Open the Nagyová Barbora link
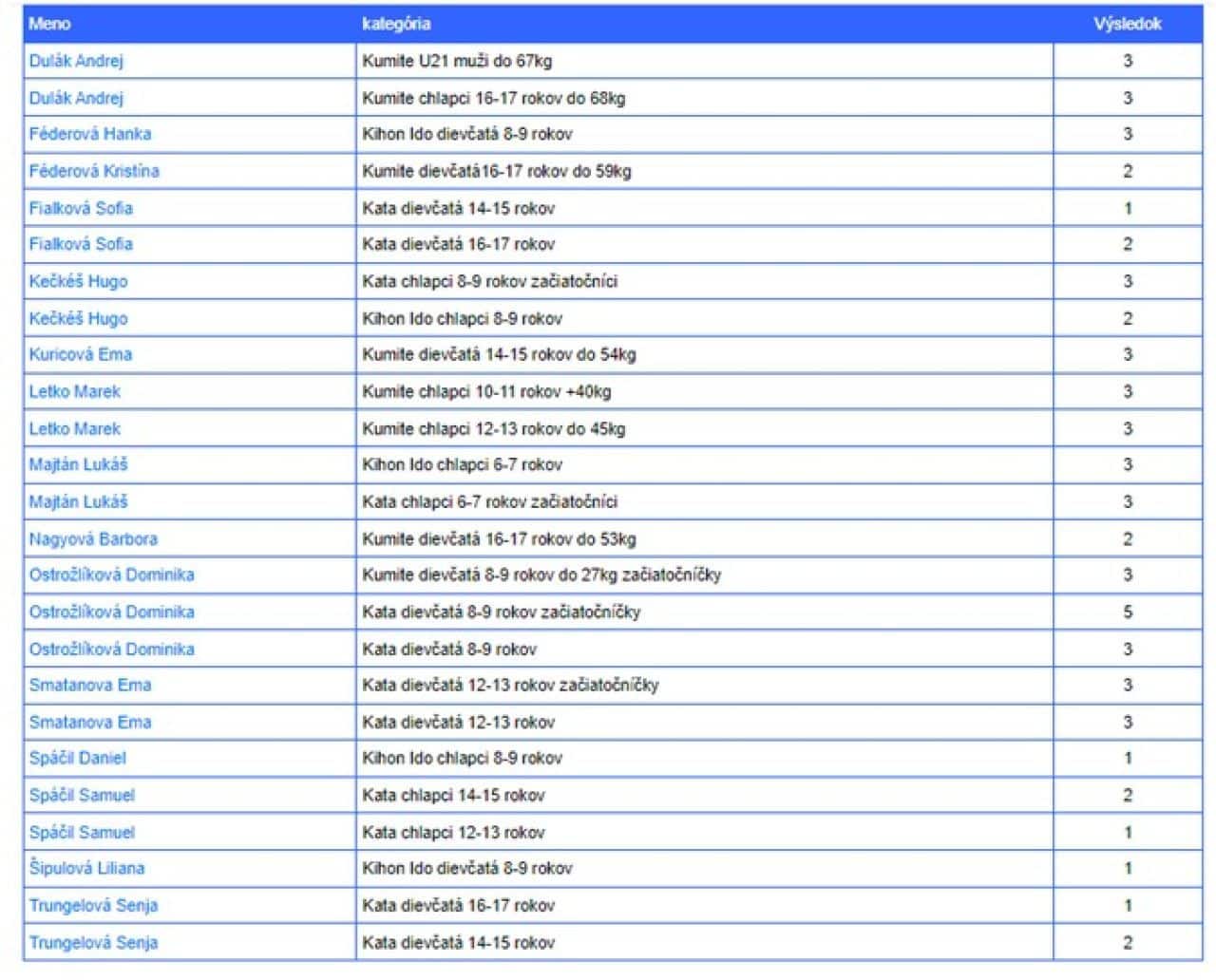Screen dimensions: 1216x980 click(x=93, y=538)
